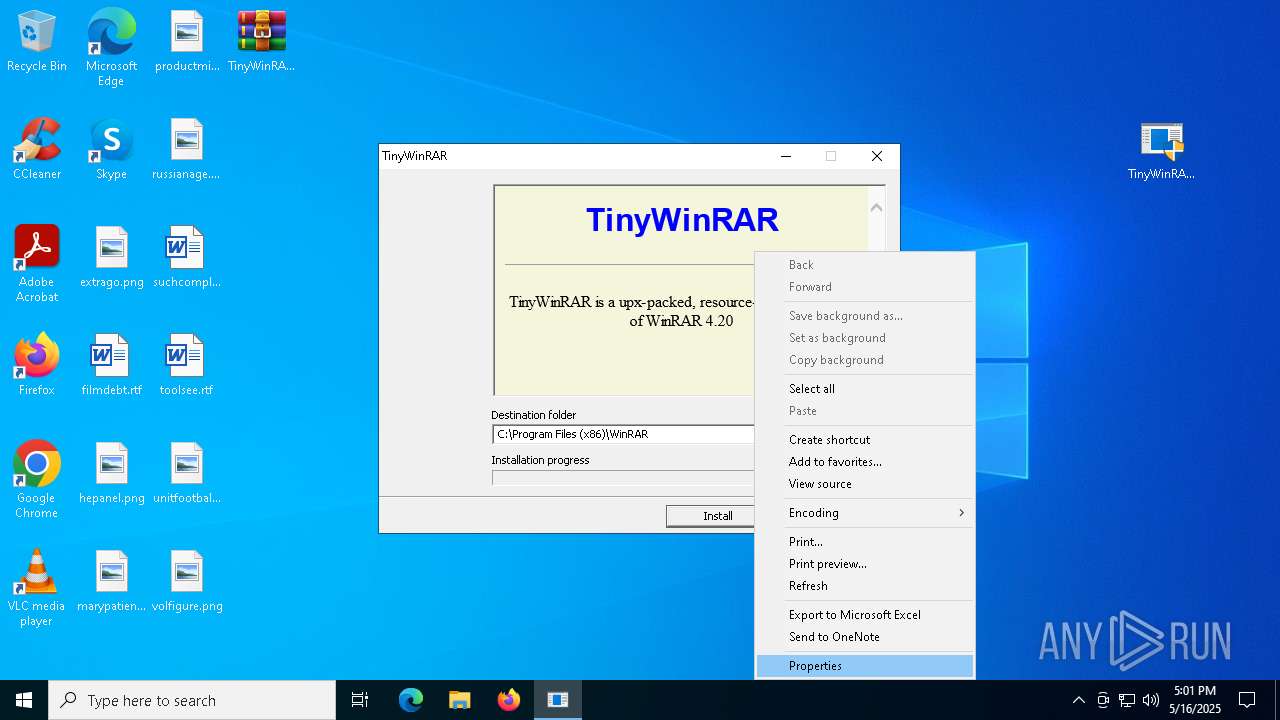
Task: Select toolsee.rtf document icon
Action: [187, 365]
